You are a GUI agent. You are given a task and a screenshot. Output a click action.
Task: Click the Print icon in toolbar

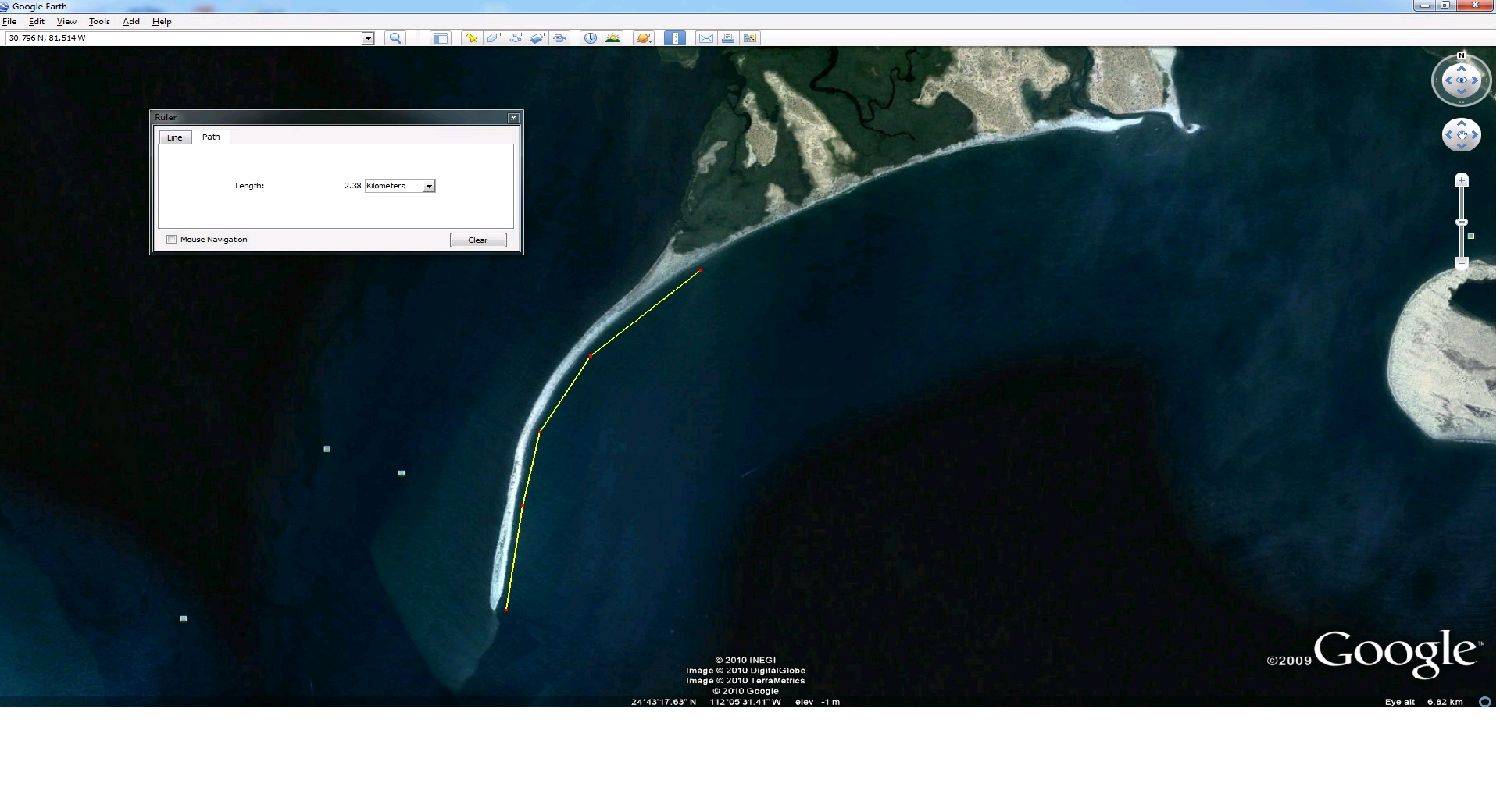(x=728, y=38)
